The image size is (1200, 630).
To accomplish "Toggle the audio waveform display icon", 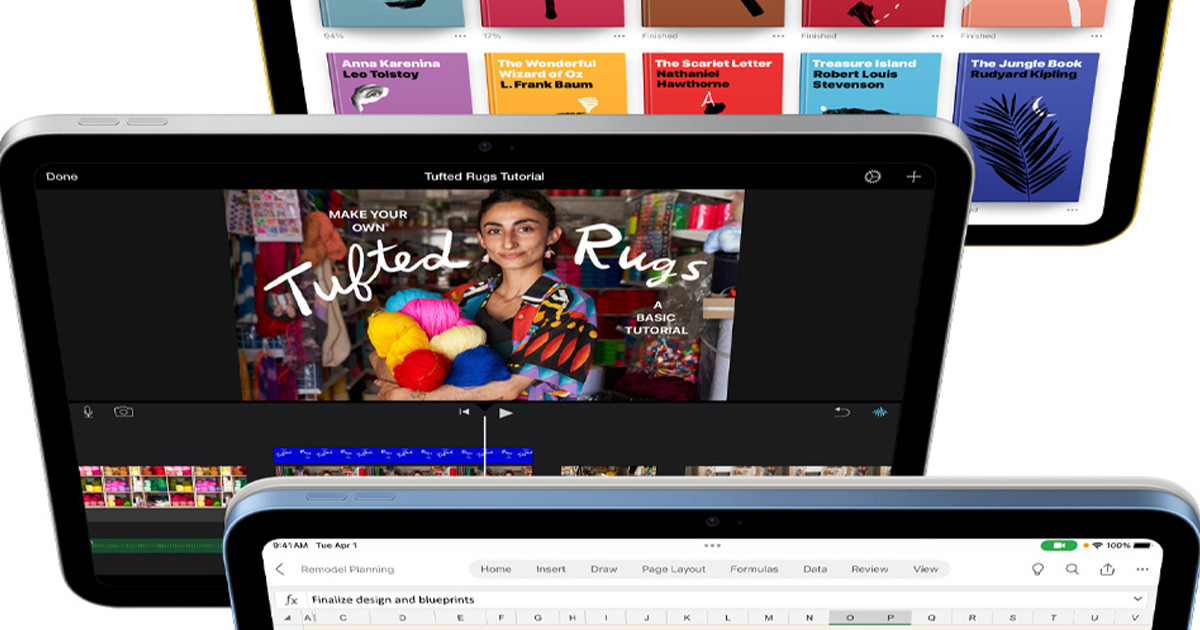I will coord(880,412).
